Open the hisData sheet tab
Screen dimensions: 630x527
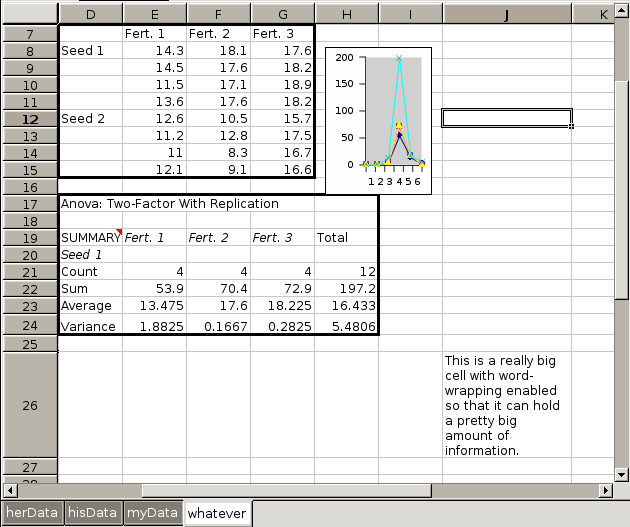pyautogui.click(x=92, y=513)
